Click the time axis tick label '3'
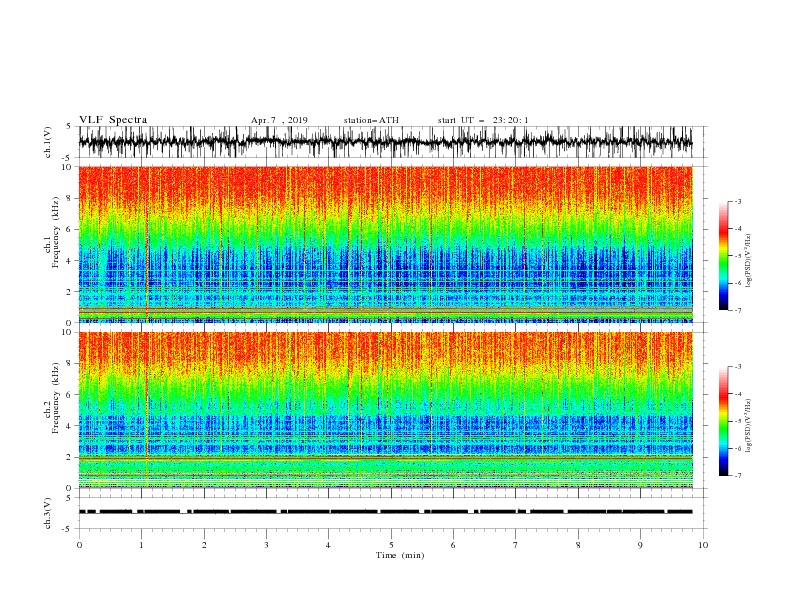 tap(266, 545)
